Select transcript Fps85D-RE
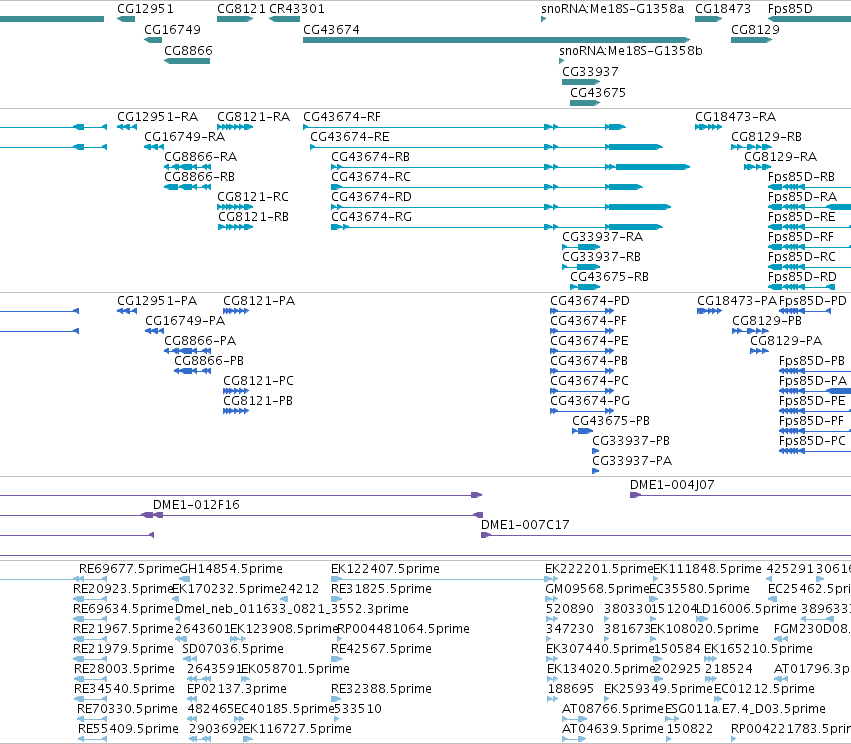Viewport: 851px width, 744px height. pos(802,217)
